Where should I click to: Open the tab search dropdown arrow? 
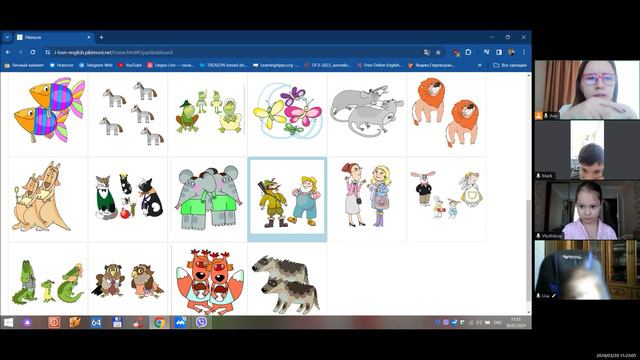coord(7,37)
